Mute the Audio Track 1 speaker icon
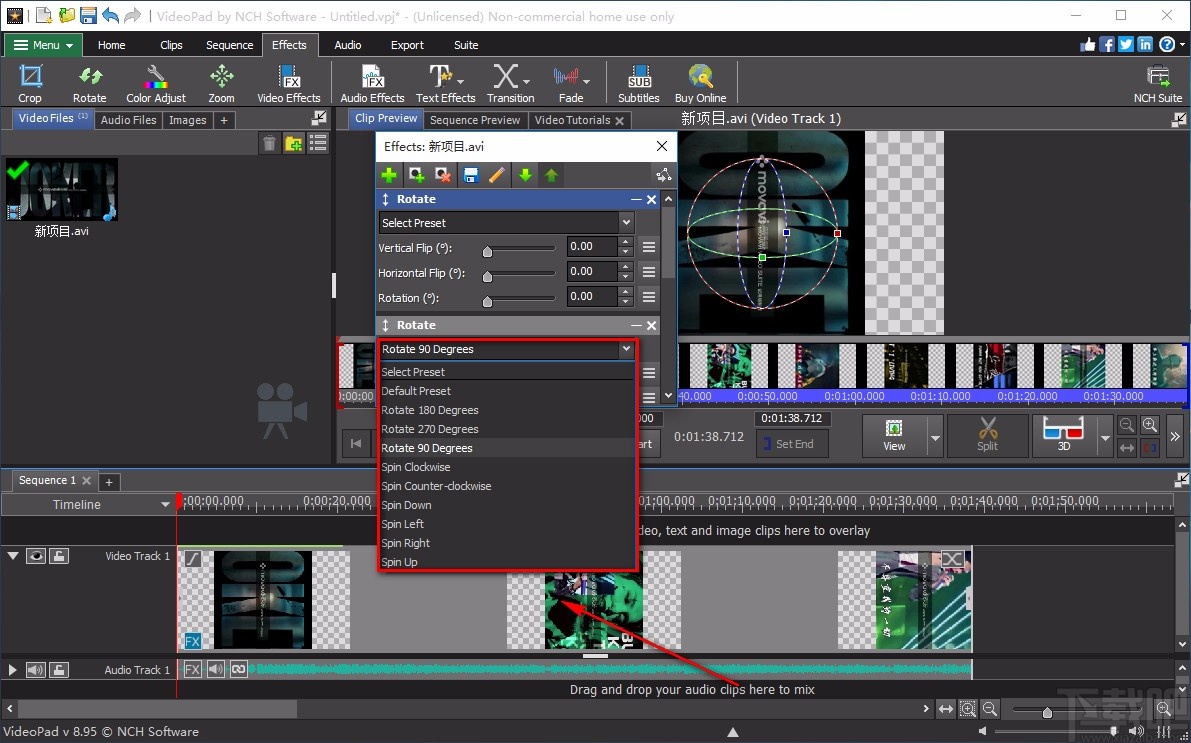The width and height of the screenshot is (1191, 743). [35, 670]
